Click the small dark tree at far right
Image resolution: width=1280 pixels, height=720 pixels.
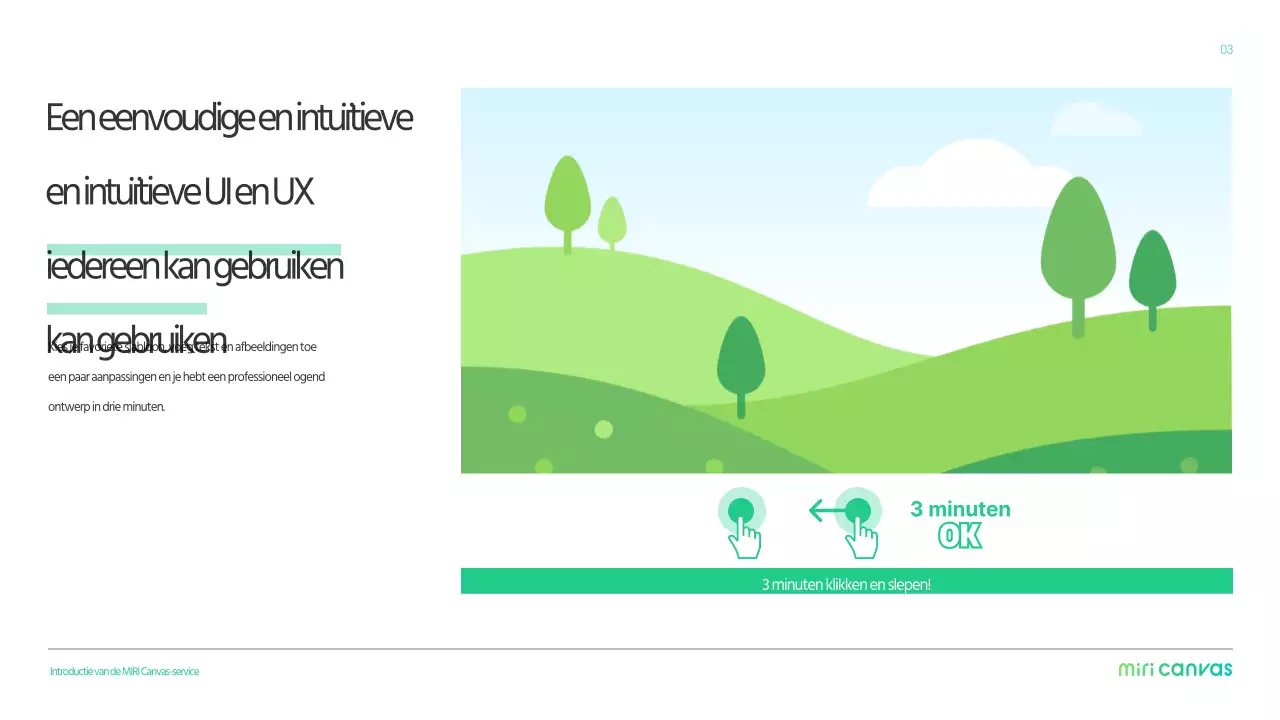pyautogui.click(x=1152, y=275)
